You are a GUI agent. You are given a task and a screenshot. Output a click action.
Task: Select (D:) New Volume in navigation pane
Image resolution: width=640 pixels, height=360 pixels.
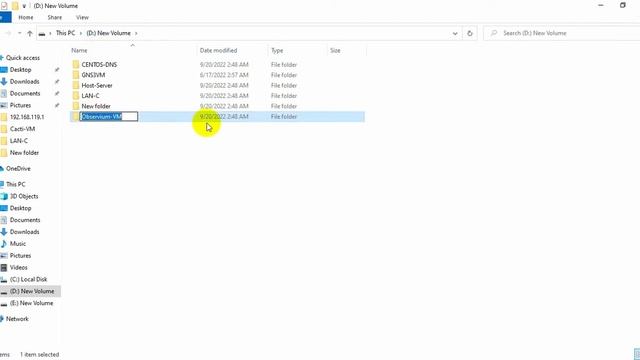(32, 291)
